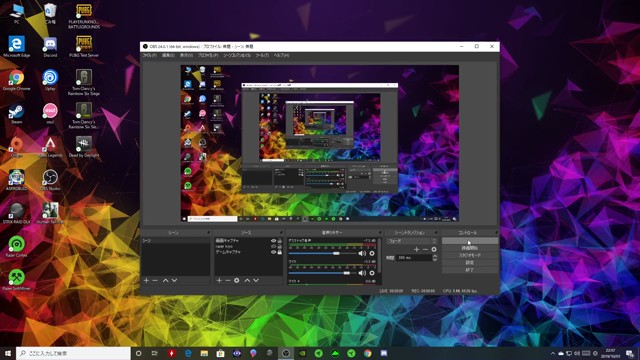The height and width of the screenshot is (360, 640).
Task: Add a new source with the plus icon
Action: click(x=219, y=280)
